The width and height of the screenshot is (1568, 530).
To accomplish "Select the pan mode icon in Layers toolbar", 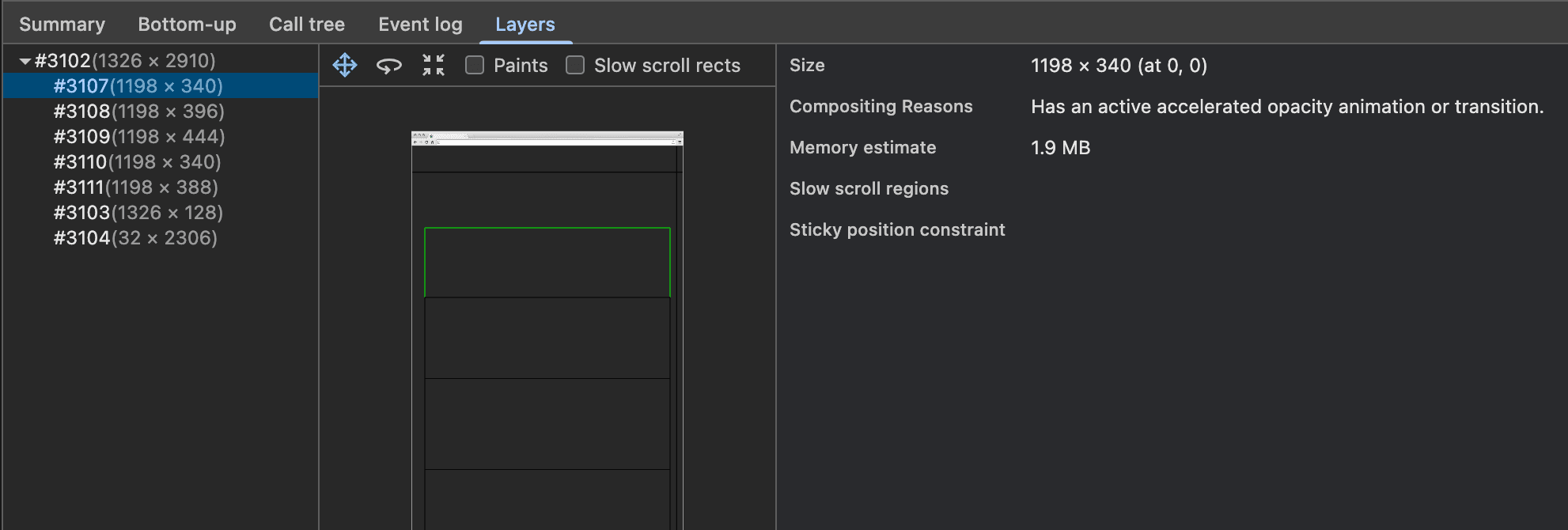I will click(344, 66).
